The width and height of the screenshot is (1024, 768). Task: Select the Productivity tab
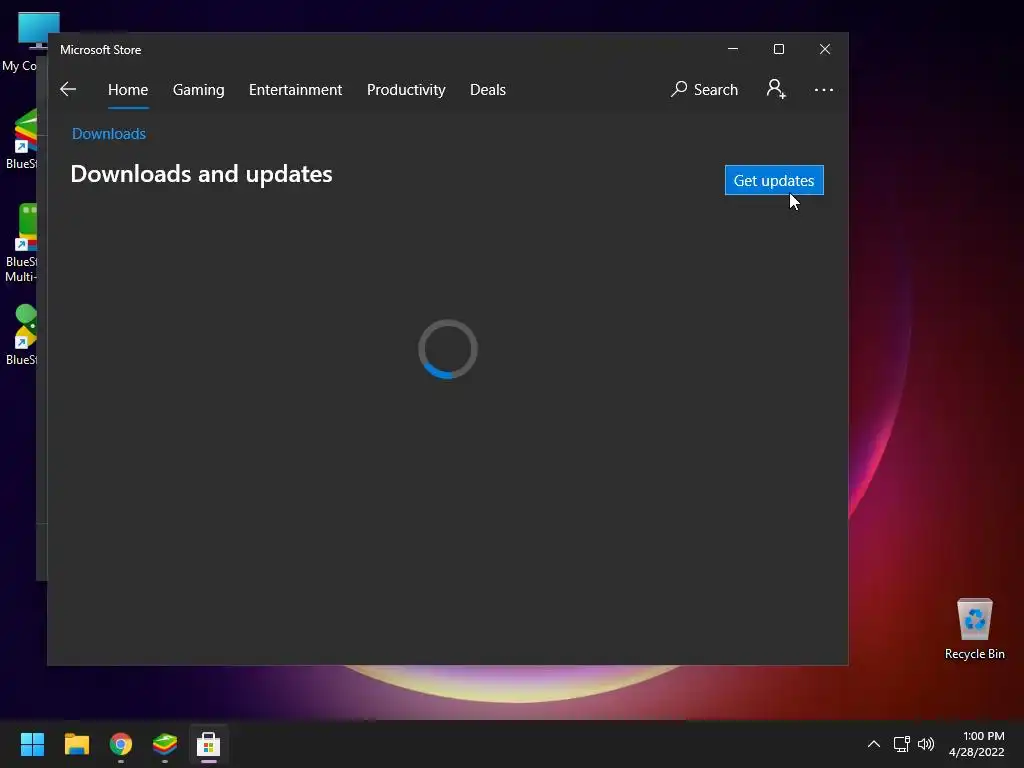coord(406,89)
